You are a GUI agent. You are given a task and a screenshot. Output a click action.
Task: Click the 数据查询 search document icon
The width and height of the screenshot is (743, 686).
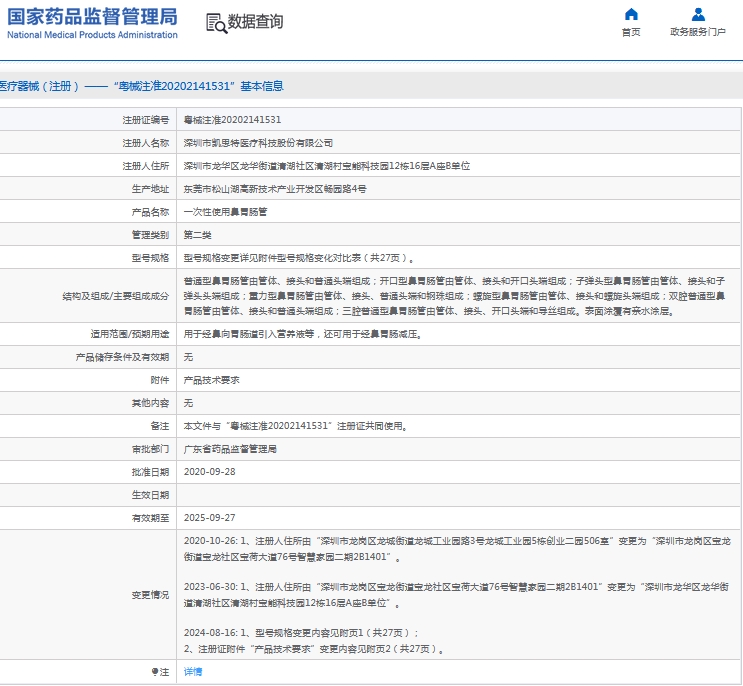tap(217, 23)
